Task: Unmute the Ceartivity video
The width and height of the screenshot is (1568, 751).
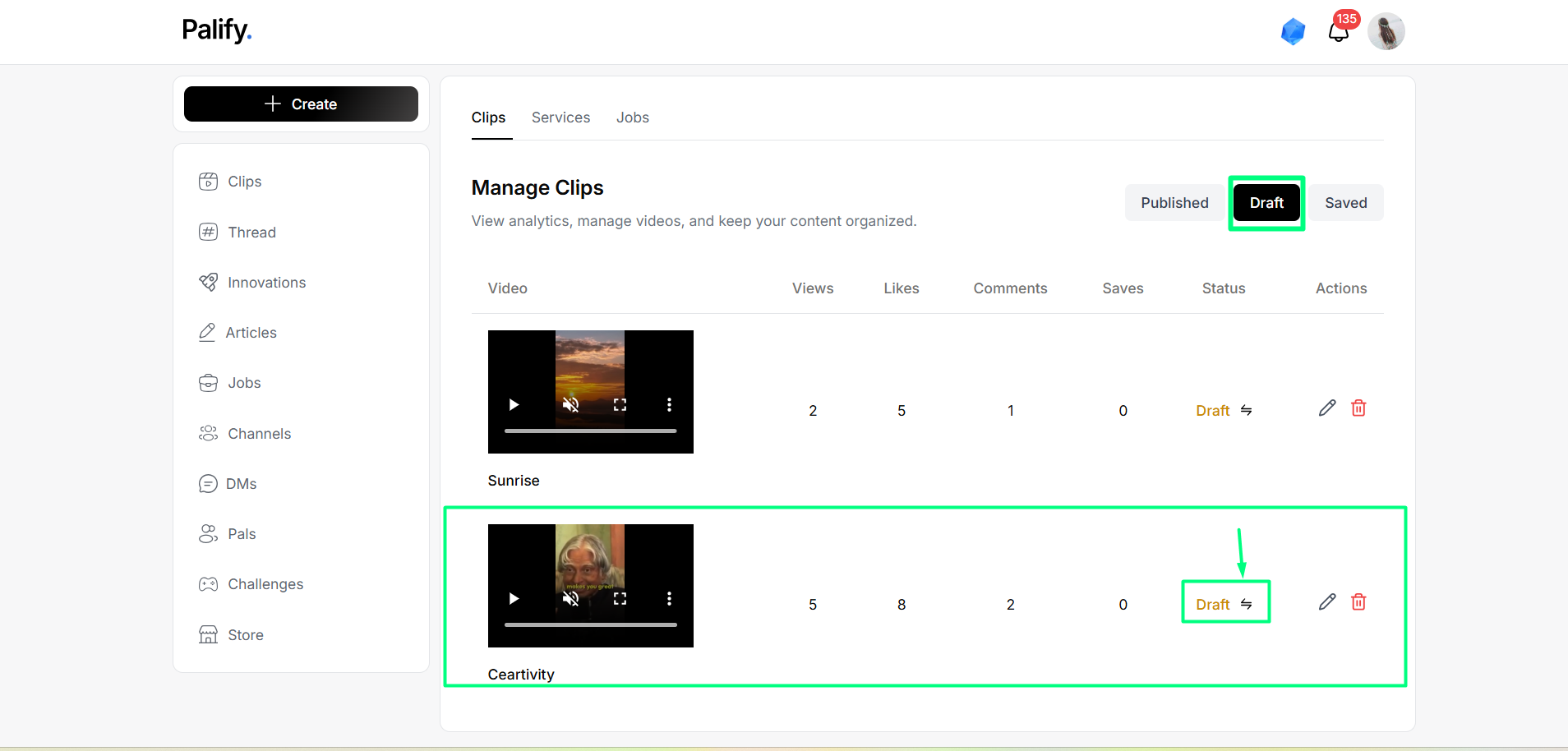Action: [x=570, y=598]
